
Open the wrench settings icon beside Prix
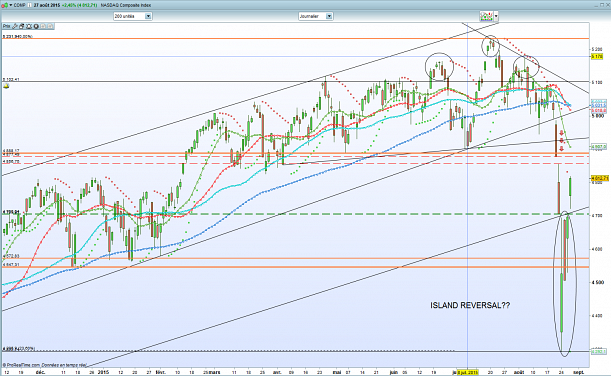point(15,26)
